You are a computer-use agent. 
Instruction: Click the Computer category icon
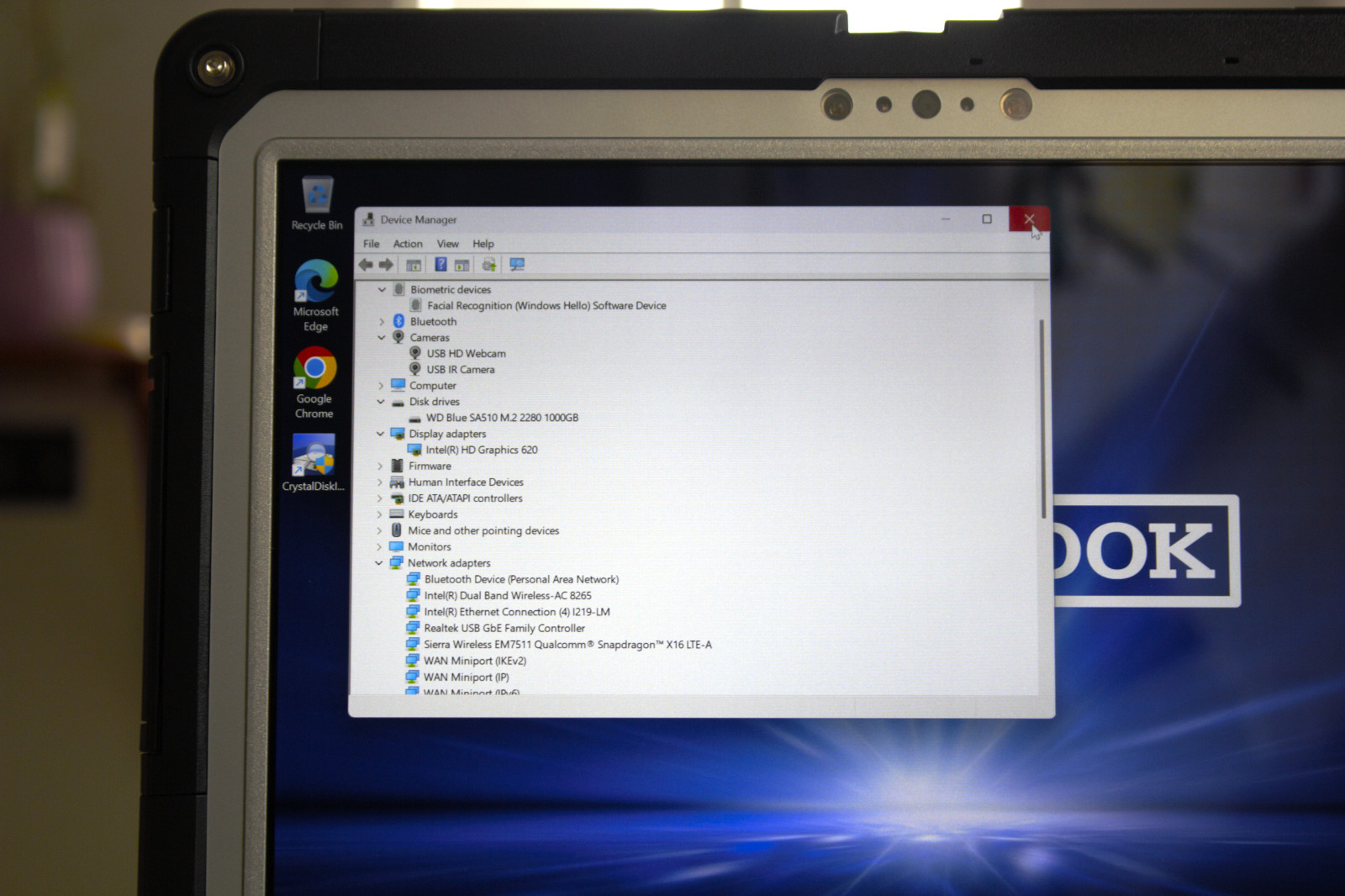(x=398, y=385)
